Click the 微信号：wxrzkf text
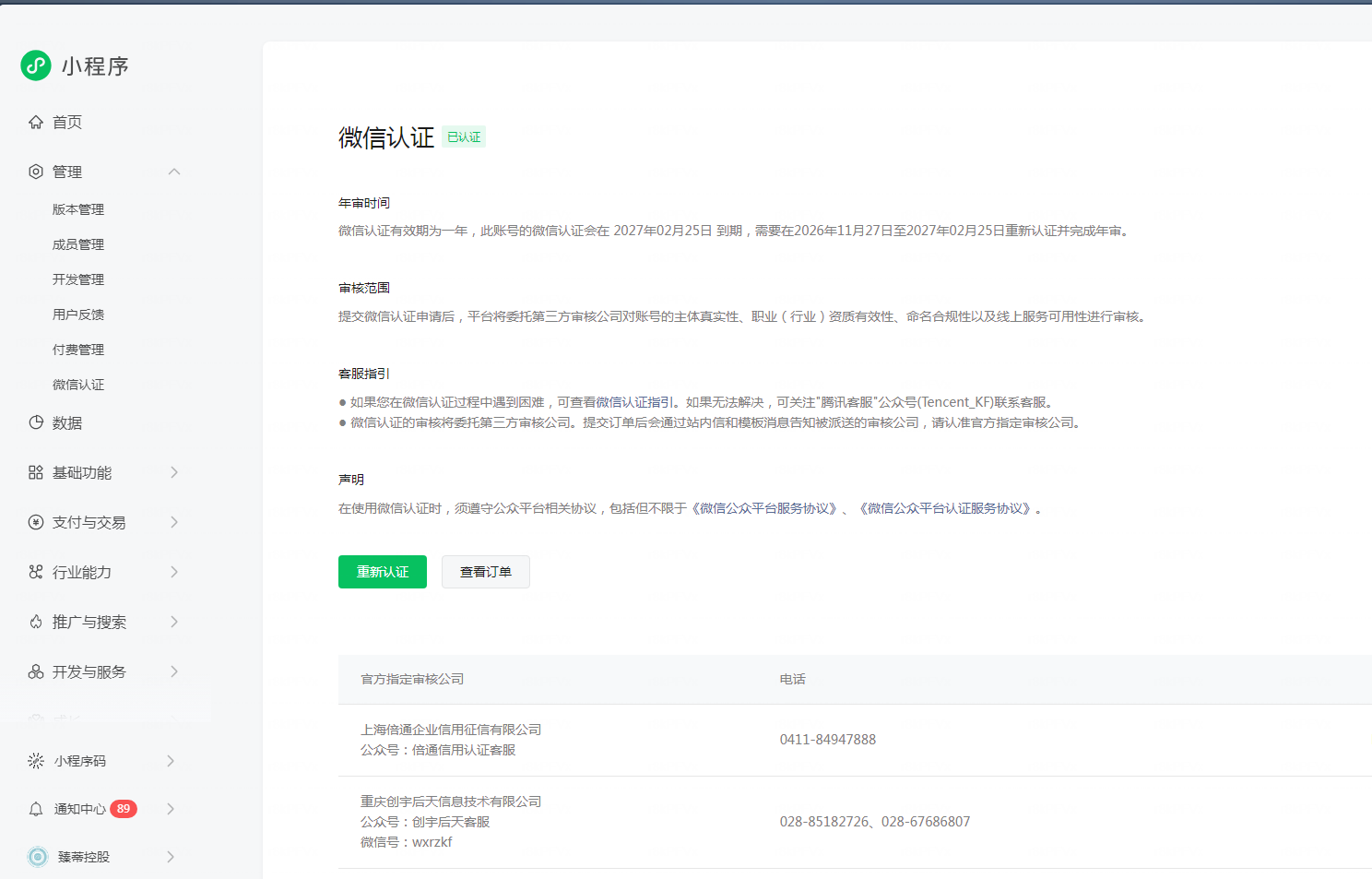 click(407, 842)
